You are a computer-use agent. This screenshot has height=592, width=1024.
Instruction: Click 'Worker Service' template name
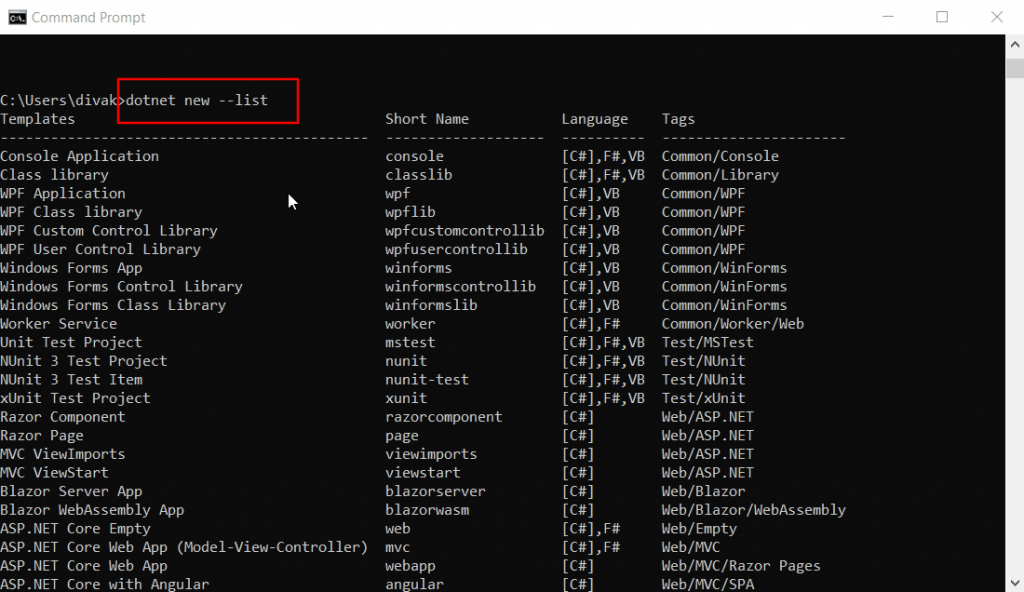pos(58,323)
